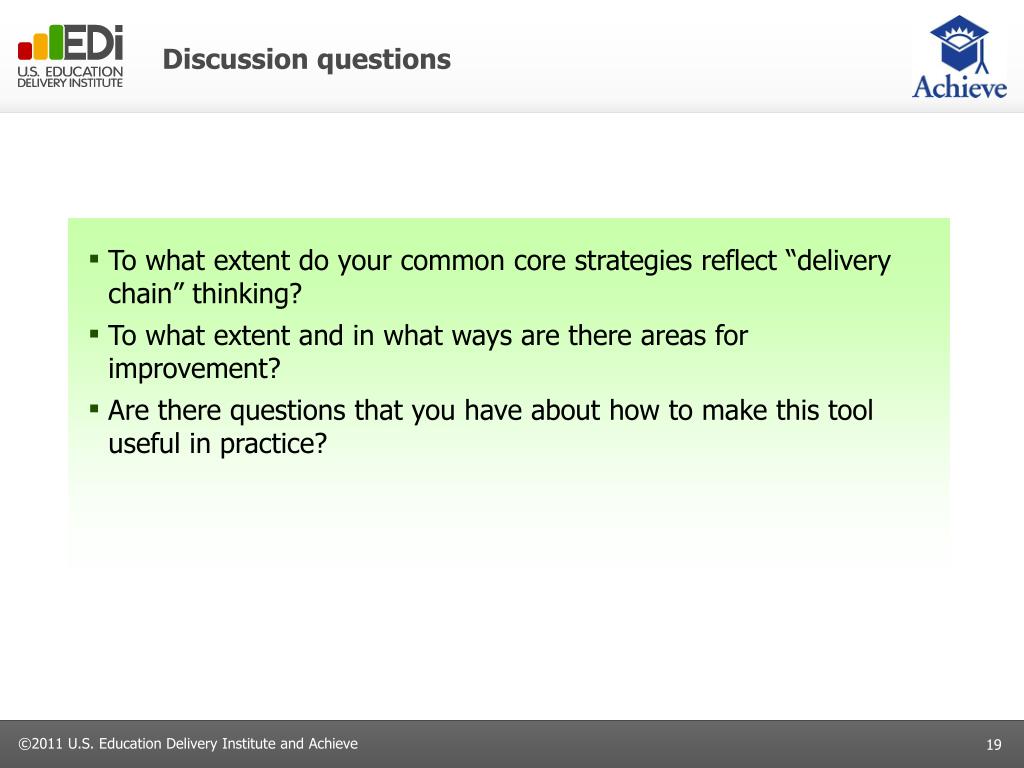
Task: Click the "Achieve" wordmark text
Action: pyautogui.click(x=959, y=87)
